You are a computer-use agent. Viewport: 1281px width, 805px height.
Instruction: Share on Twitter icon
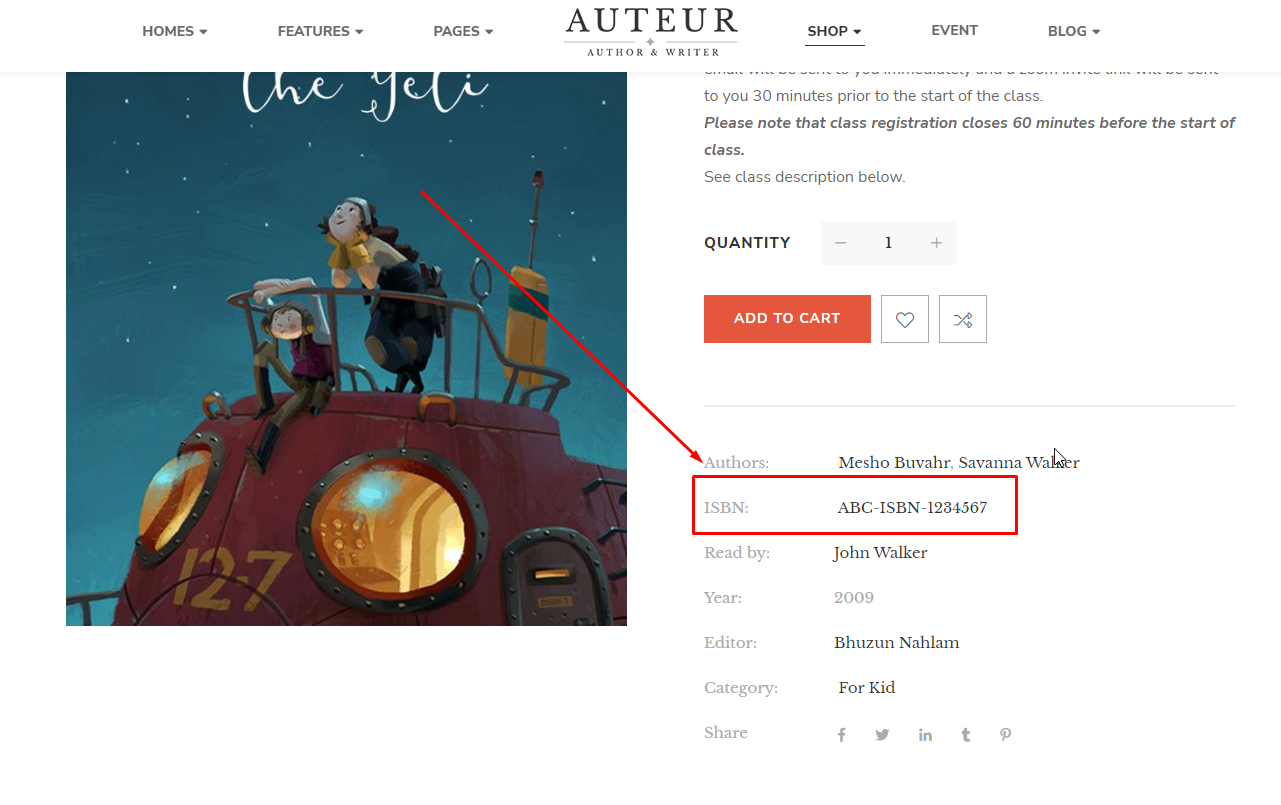882,735
